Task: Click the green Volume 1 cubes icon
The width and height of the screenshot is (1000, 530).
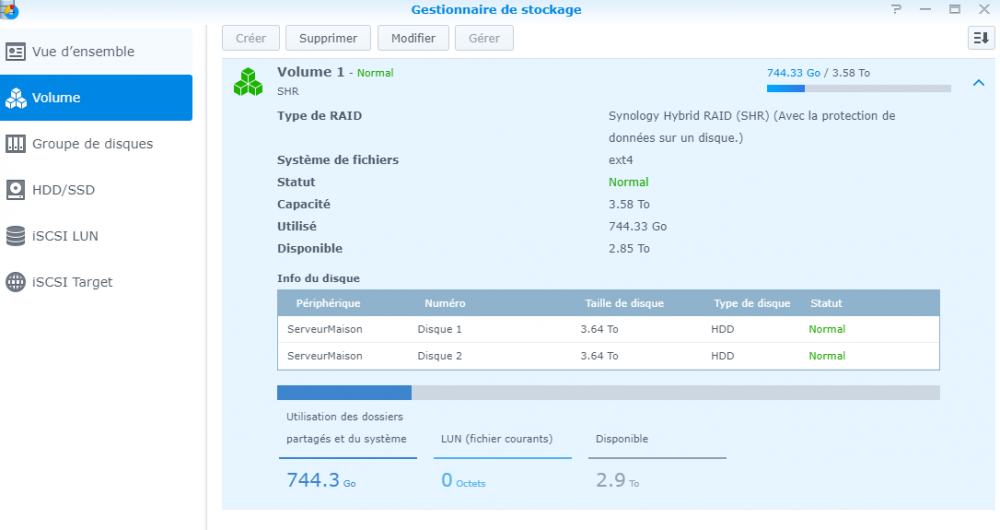Action: click(247, 82)
